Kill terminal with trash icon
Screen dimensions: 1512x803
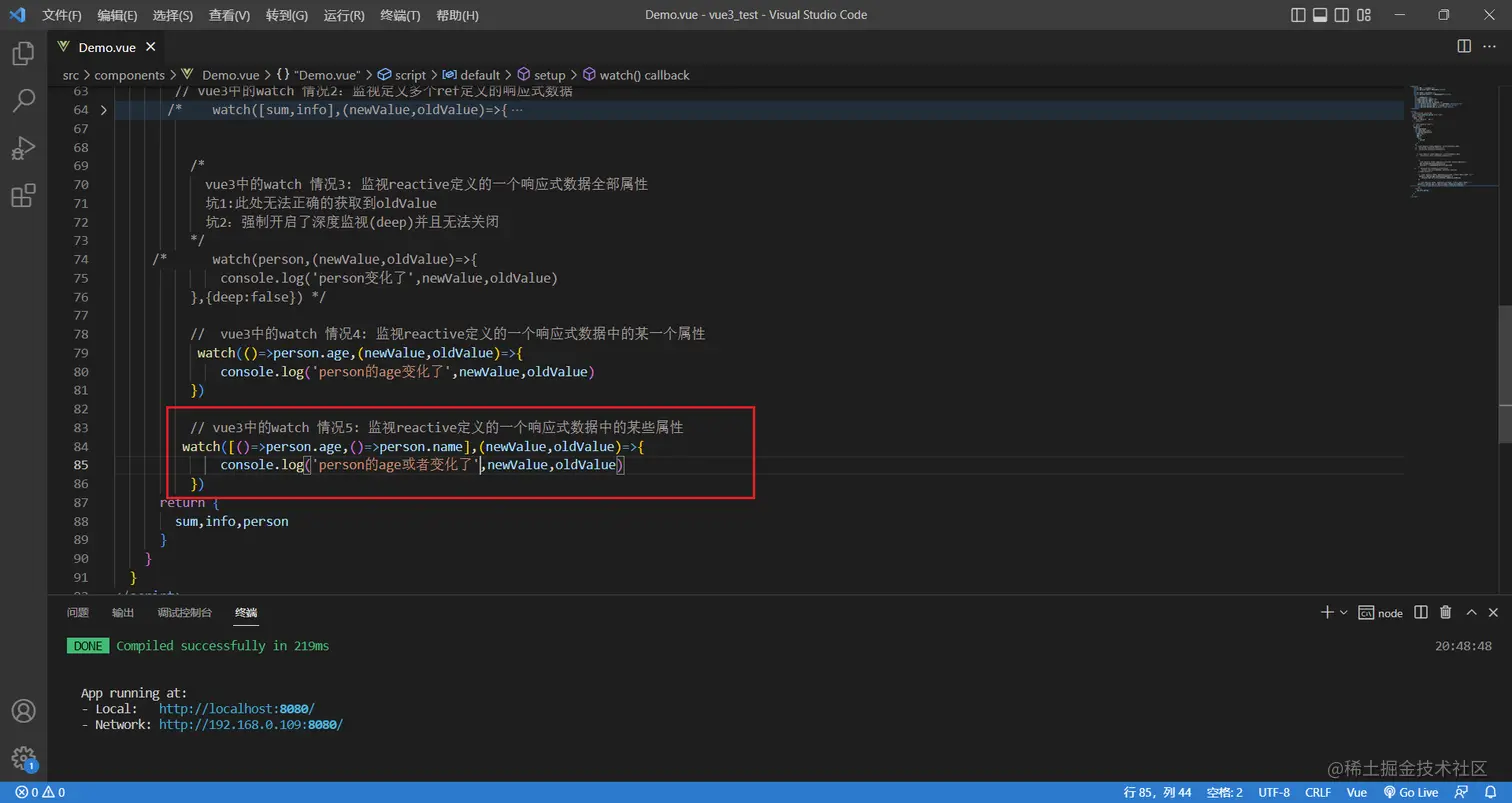coord(1446,612)
